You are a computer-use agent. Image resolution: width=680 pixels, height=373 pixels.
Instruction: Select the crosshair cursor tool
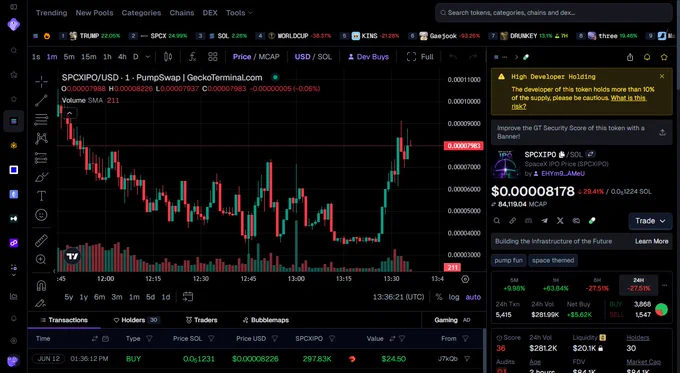coord(42,81)
